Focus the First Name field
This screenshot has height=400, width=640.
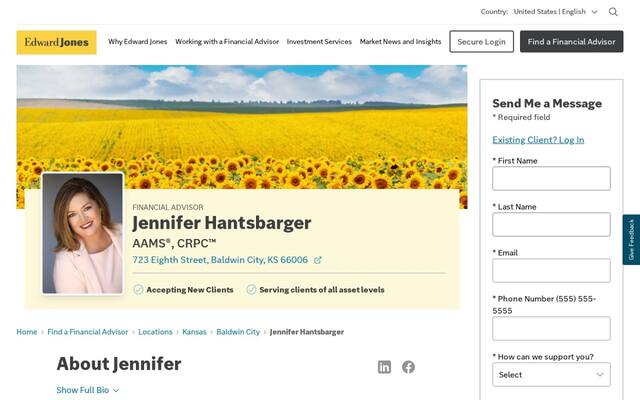[551, 178]
